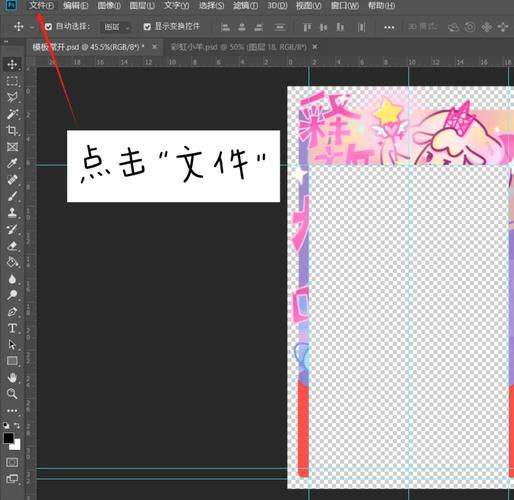The height and width of the screenshot is (500, 514).
Task: Select the Paint Bucket tool
Action: point(12,262)
